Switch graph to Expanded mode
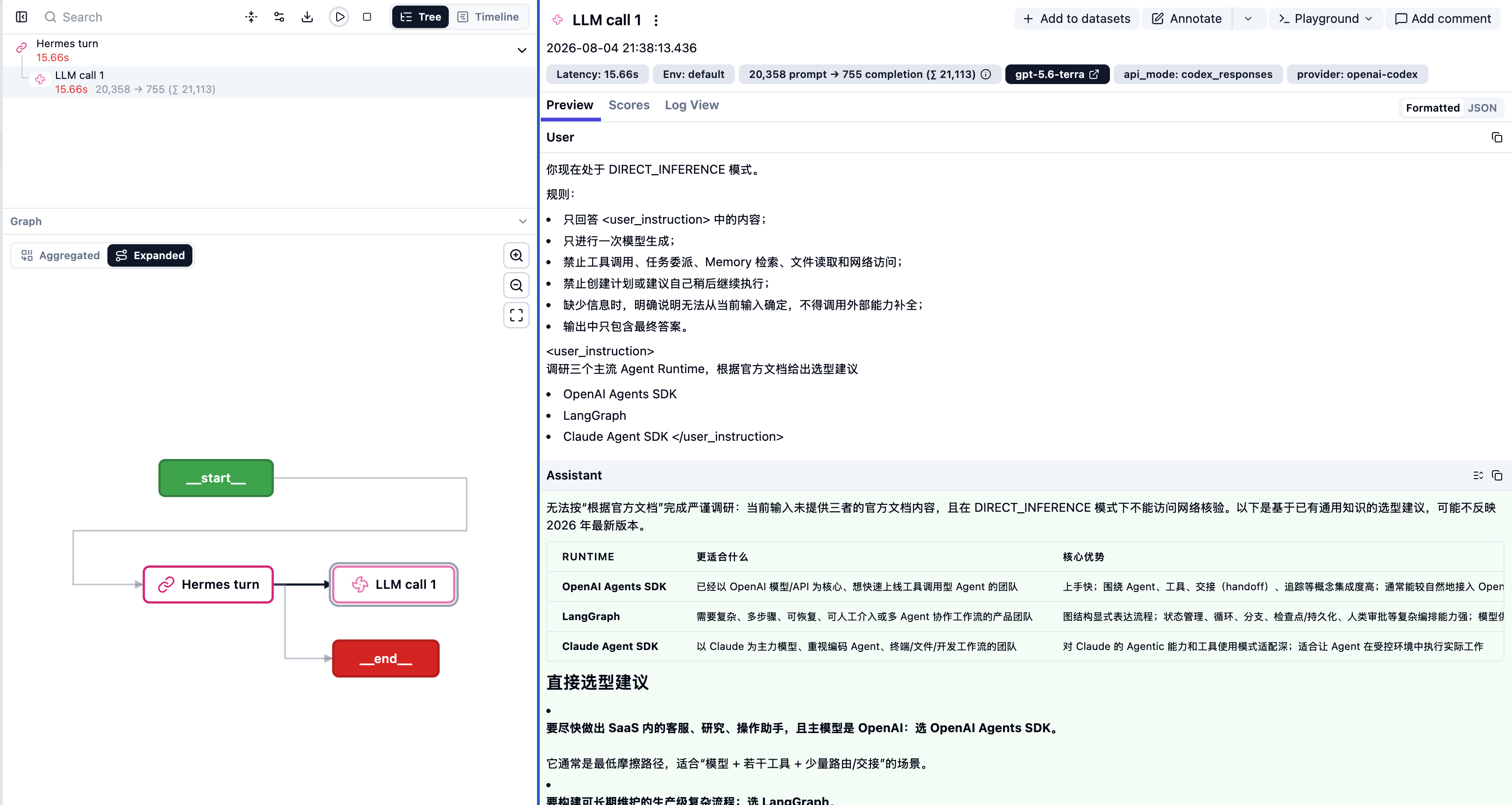The width and height of the screenshot is (1512, 805). 150,255
